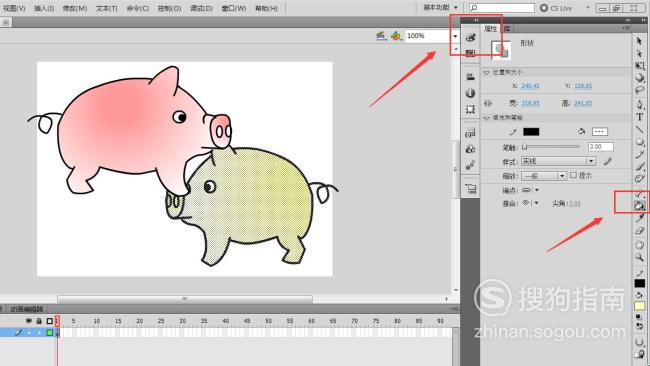650x366 pixels.
Task: Open the Text (T) menu
Action: [x=107, y=8]
